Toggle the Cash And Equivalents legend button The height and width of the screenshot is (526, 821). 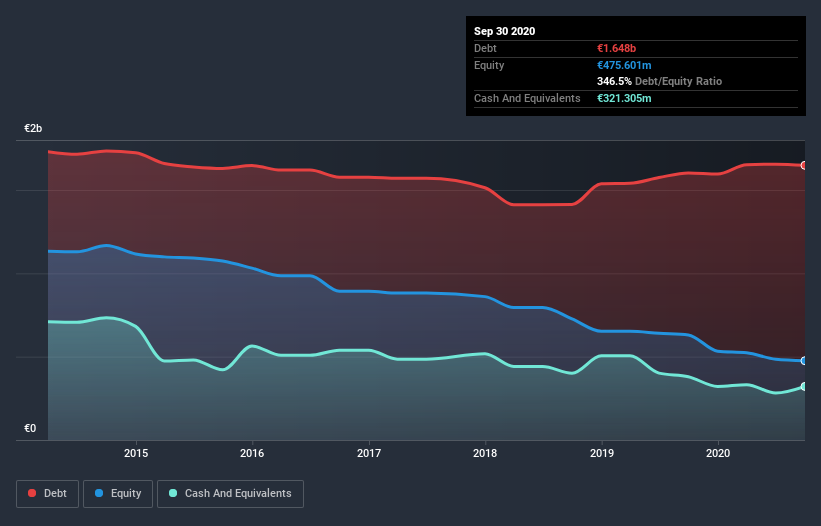tap(230, 494)
